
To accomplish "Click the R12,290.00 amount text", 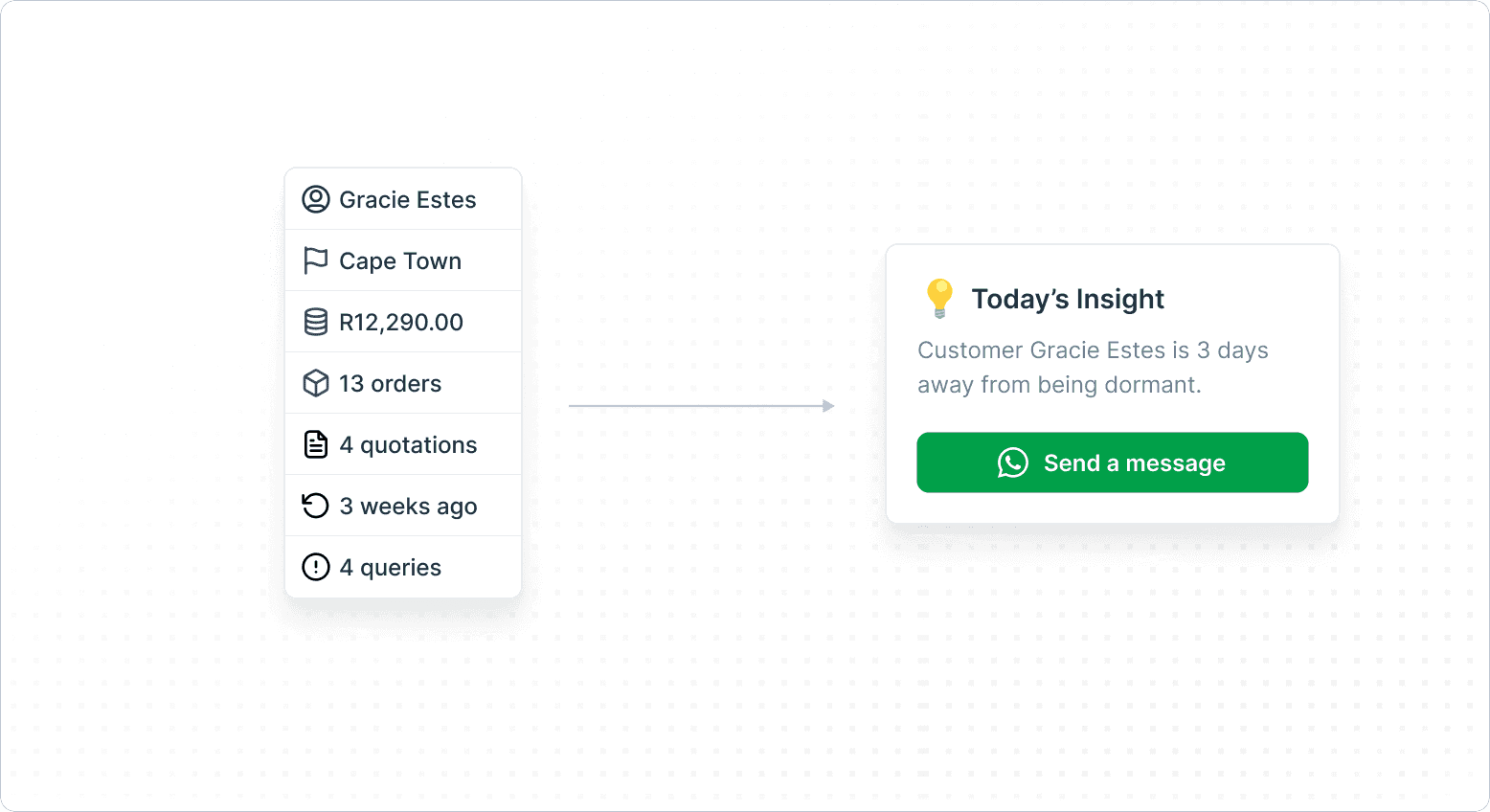I will [x=401, y=322].
